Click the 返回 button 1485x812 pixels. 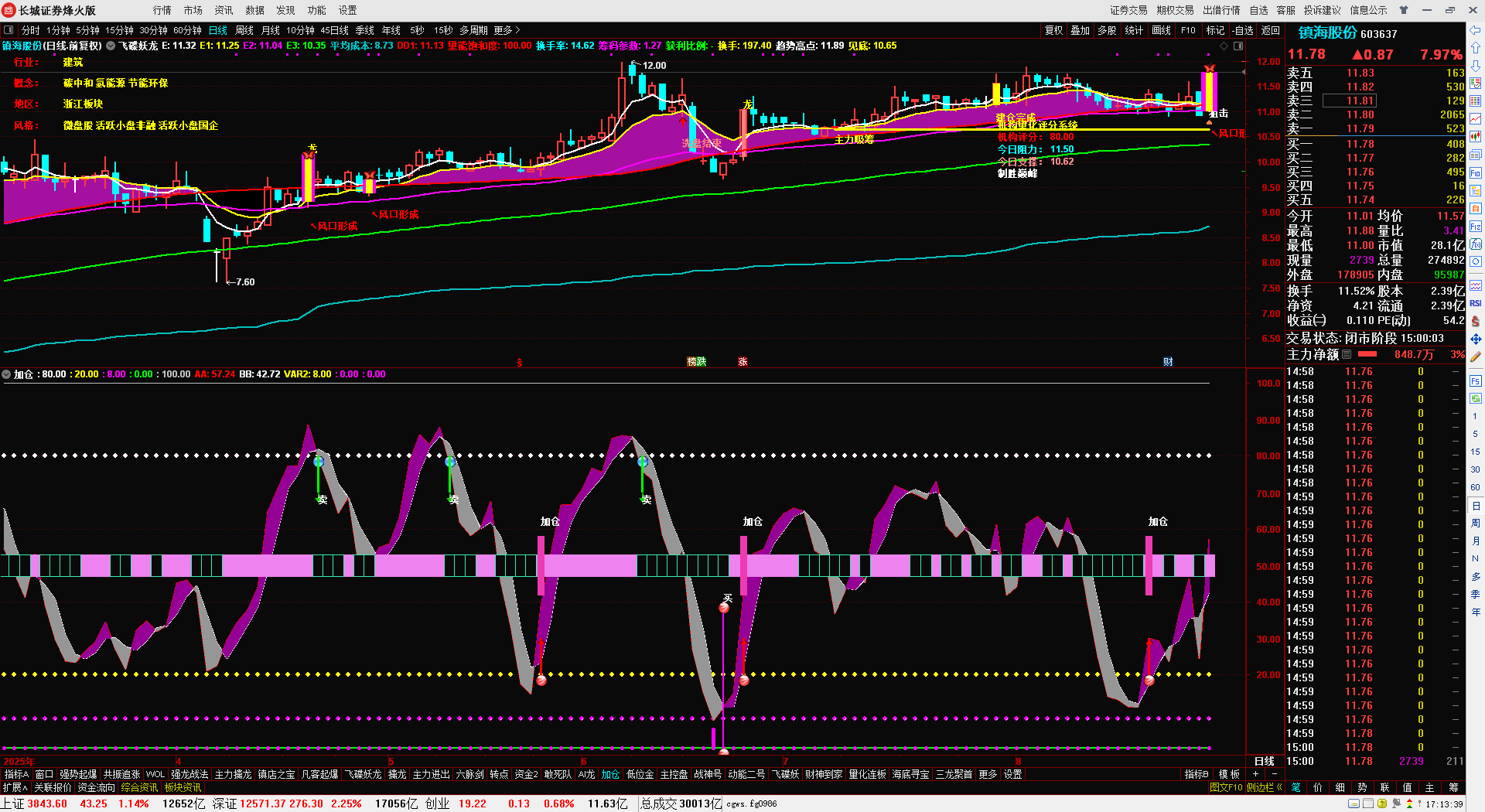click(x=1271, y=30)
